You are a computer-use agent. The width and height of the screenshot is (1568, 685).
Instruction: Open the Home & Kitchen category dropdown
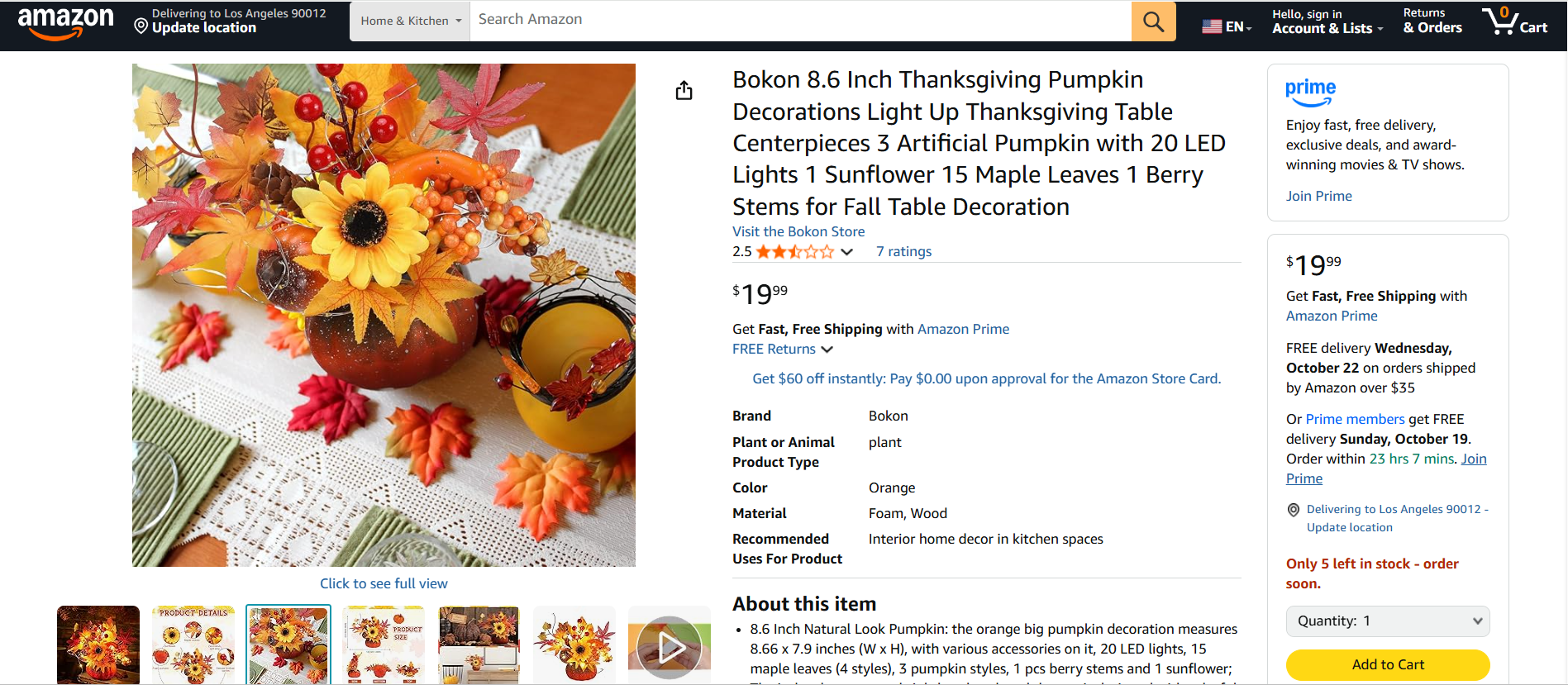click(410, 21)
